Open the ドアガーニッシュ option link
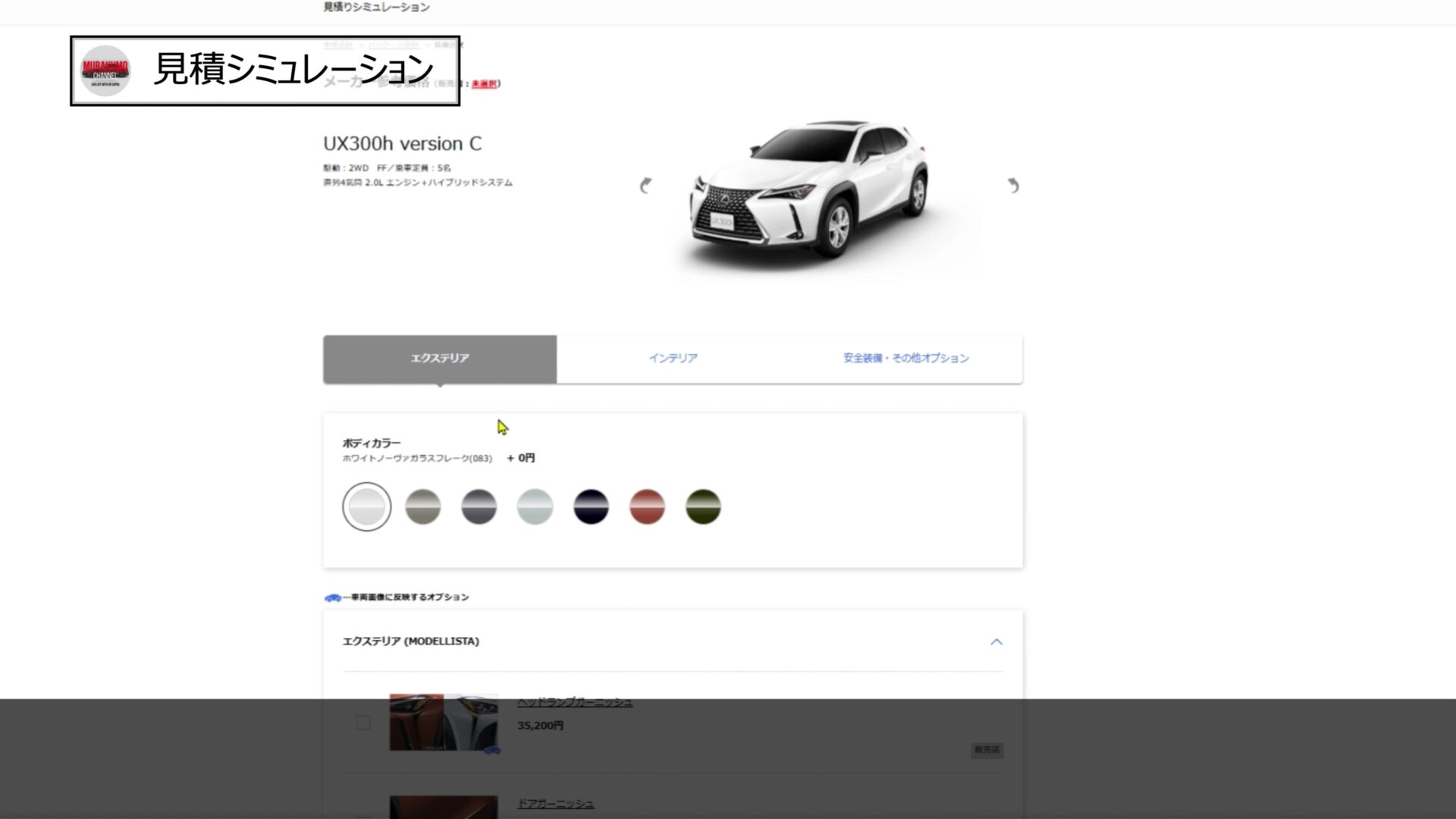The width and height of the screenshot is (1456, 819). [x=556, y=804]
